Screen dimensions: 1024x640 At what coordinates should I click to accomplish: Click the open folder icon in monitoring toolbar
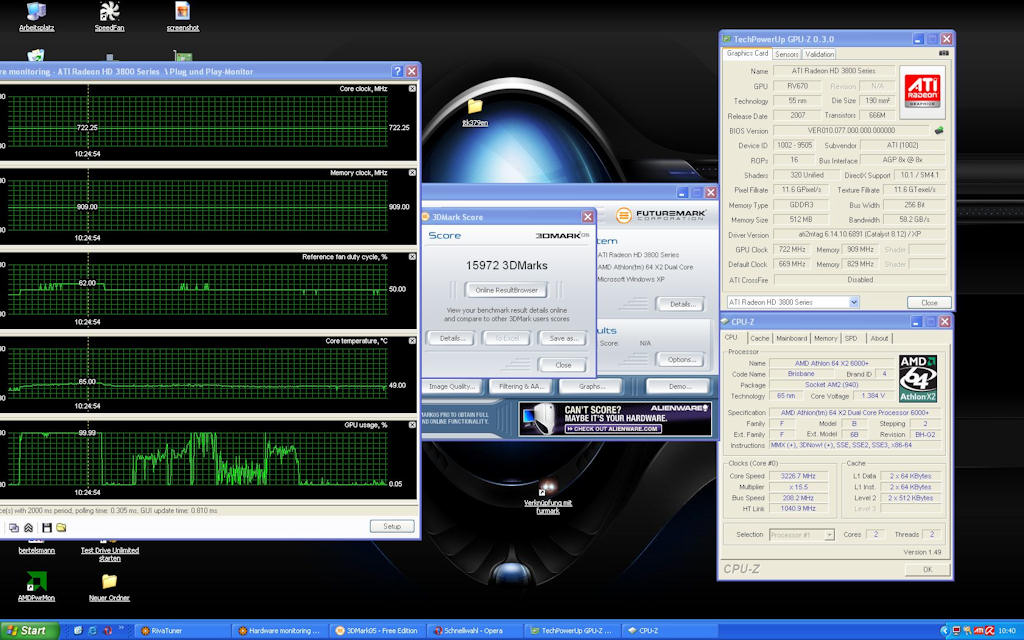coord(61,527)
